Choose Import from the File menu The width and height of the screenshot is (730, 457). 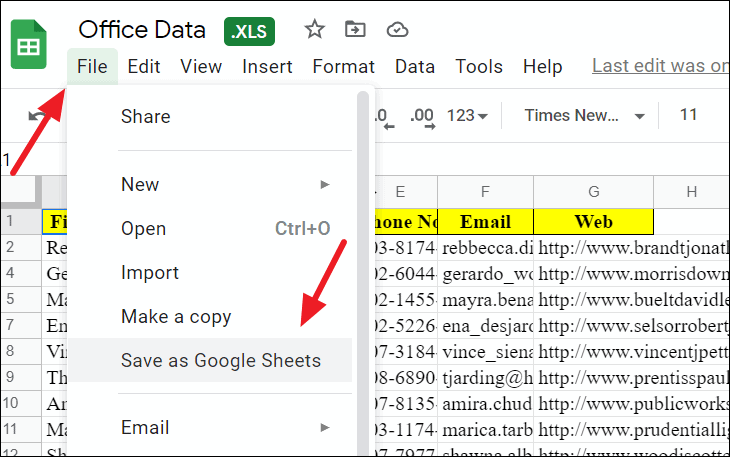click(210, 272)
